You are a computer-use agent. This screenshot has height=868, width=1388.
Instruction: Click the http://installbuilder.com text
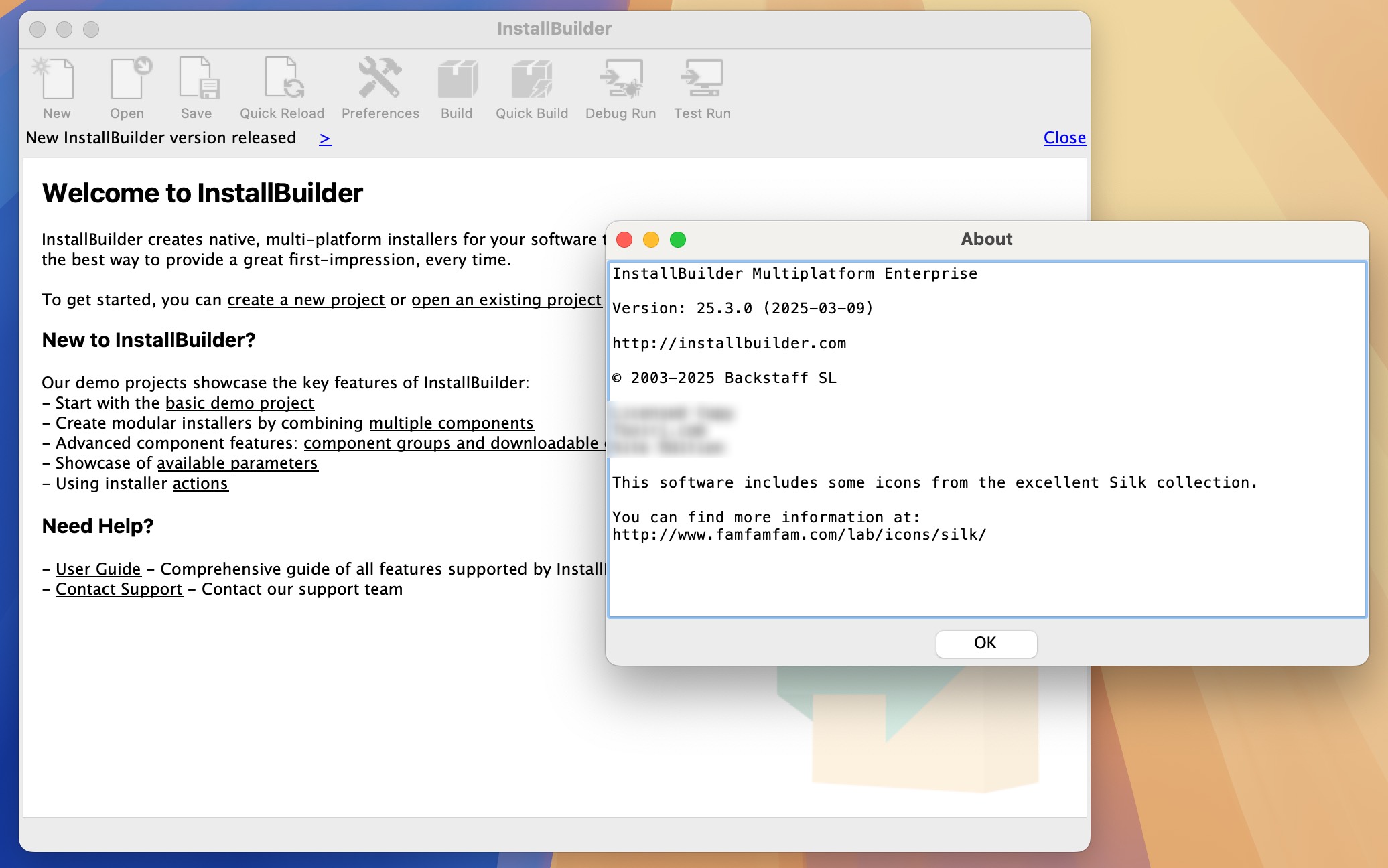click(729, 344)
